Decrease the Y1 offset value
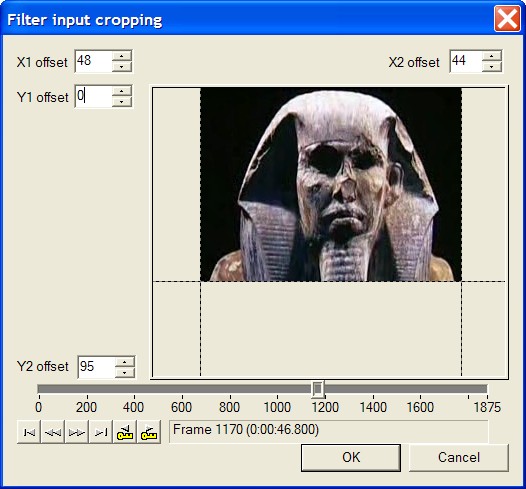This screenshot has width=526, height=489. click(x=121, y=102)
